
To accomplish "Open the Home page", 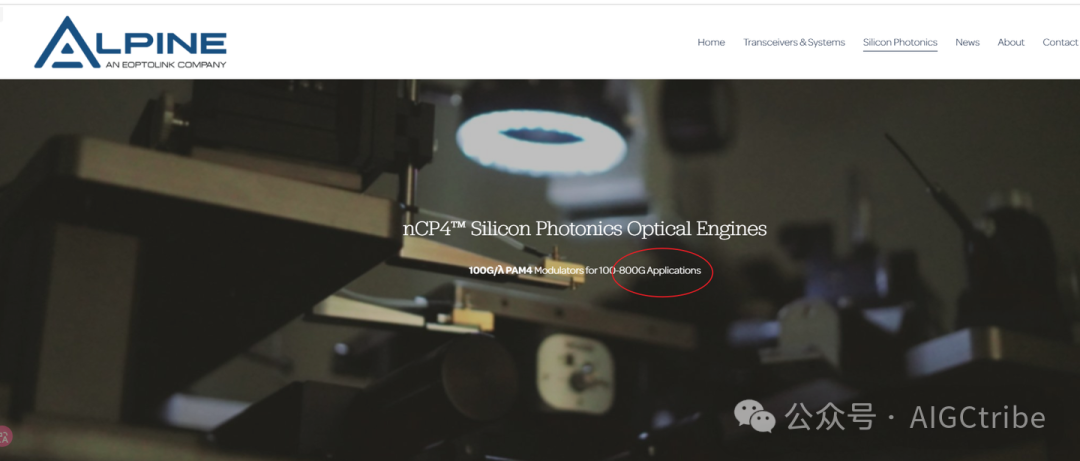I will [x=711, y=43].
